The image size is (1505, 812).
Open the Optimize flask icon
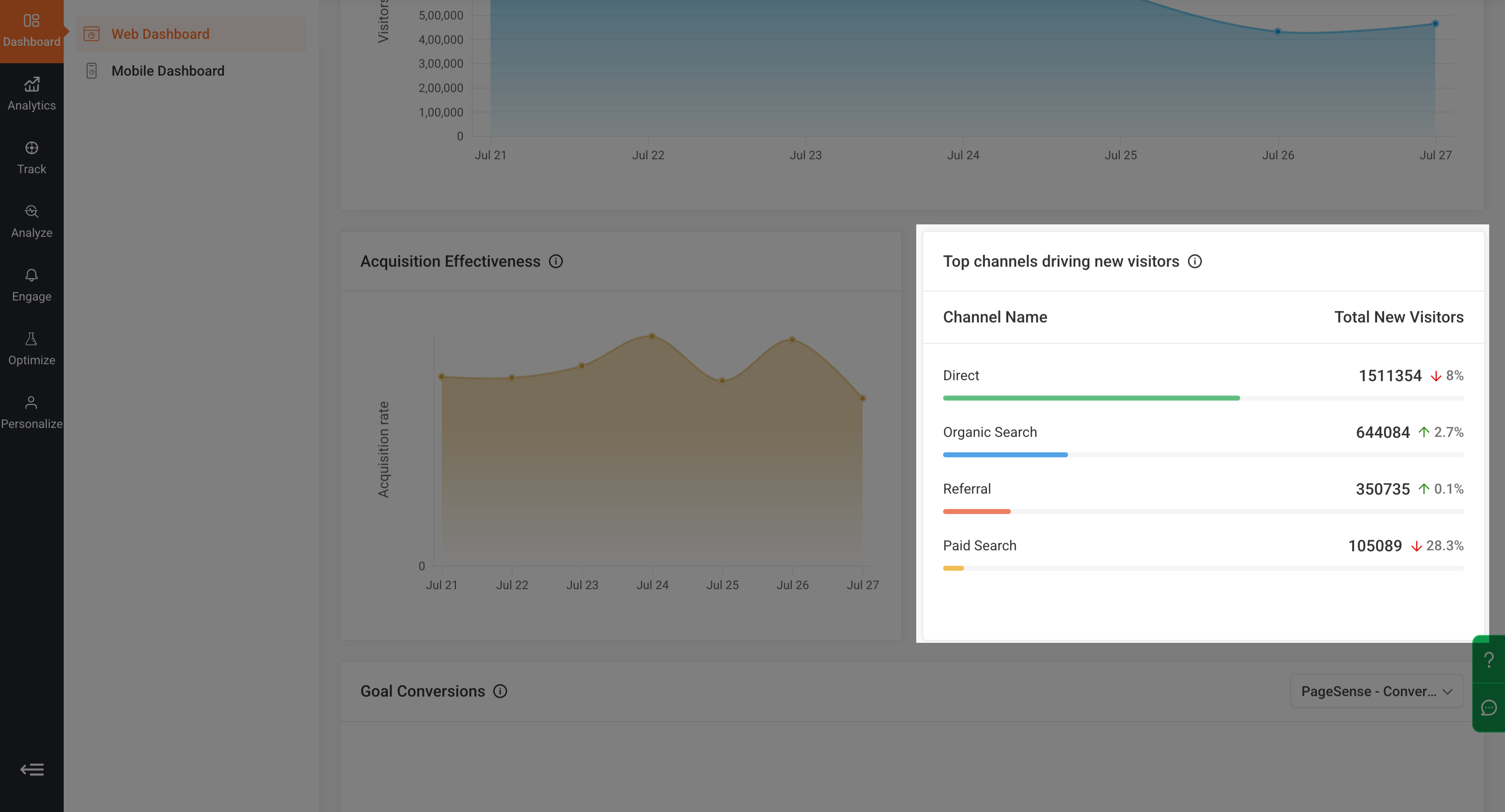click(x=31, y=339)
